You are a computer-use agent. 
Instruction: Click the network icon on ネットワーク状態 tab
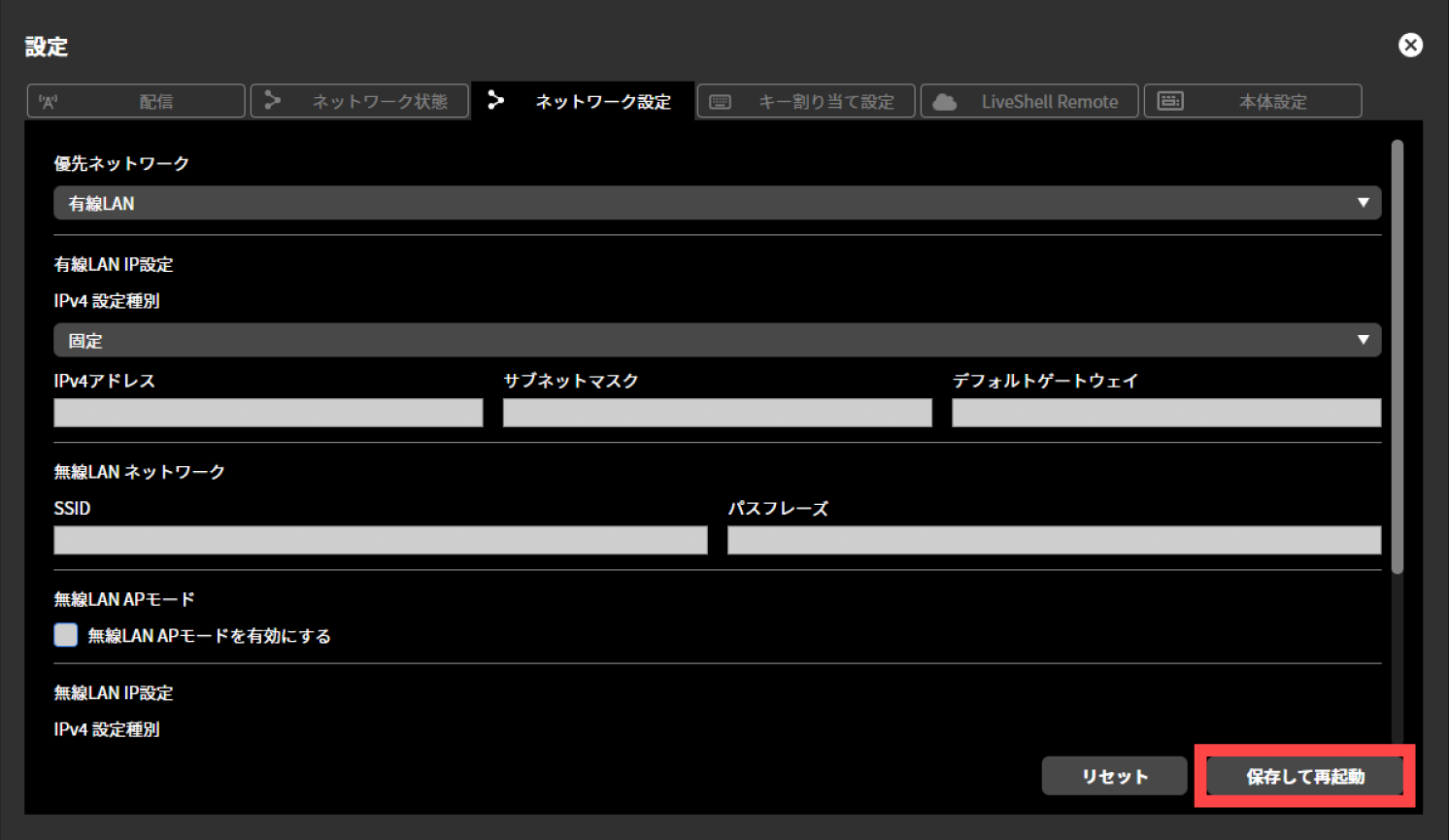273,101
